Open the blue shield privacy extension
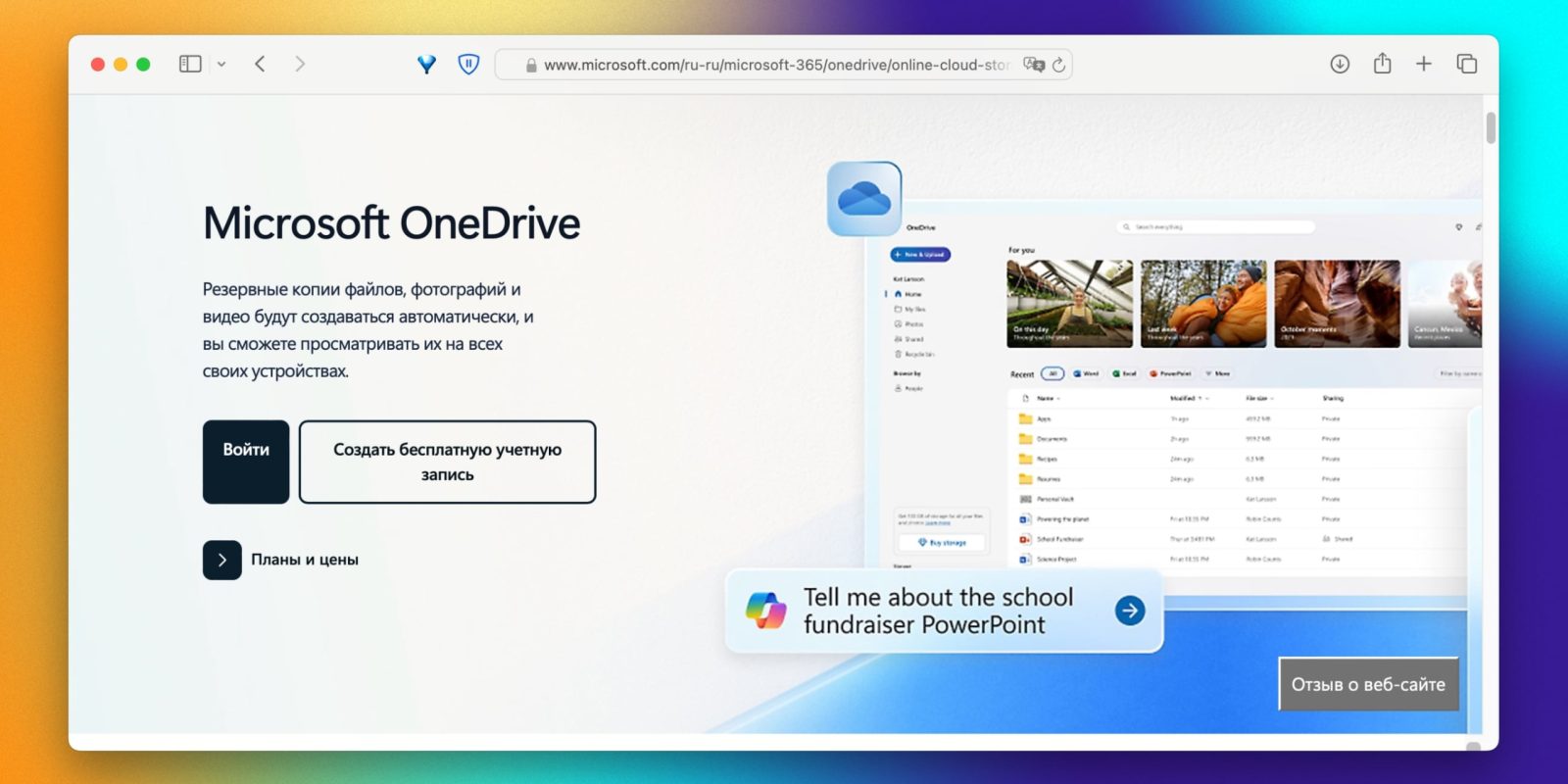The image size is (1568, 784). click(x=468, y=64)
